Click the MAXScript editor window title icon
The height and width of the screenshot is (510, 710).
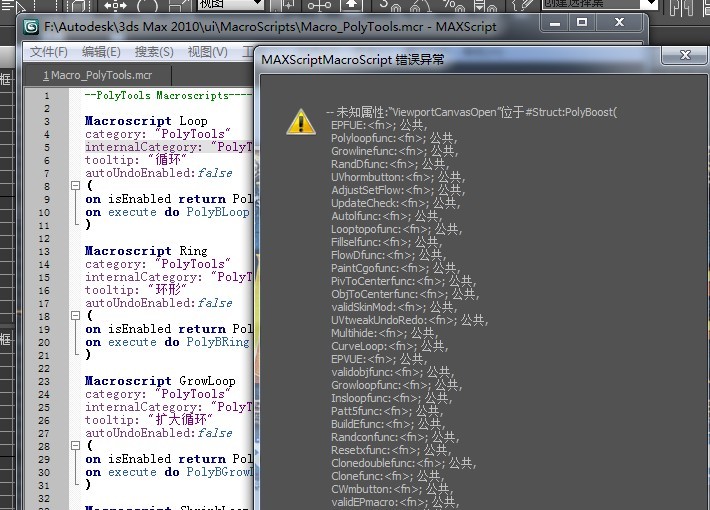31,27
